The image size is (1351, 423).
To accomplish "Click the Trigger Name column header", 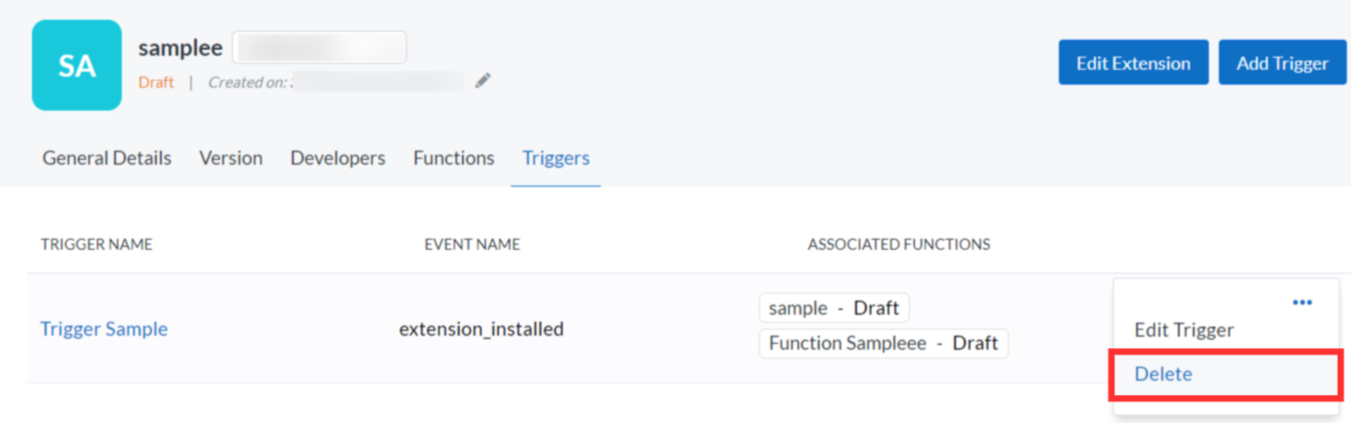I will (97, 244).
